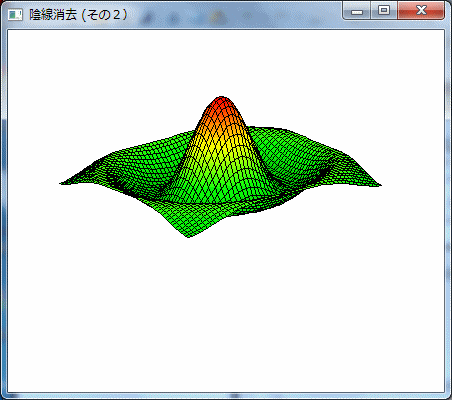The image size is (452, 400).
Task: Click the bottom front corner of mesh
Action: (x=188, y=235)
